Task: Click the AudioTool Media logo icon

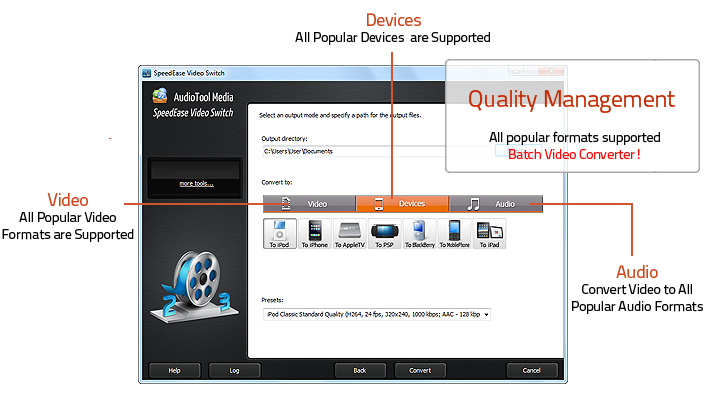Action: [160, 96]
